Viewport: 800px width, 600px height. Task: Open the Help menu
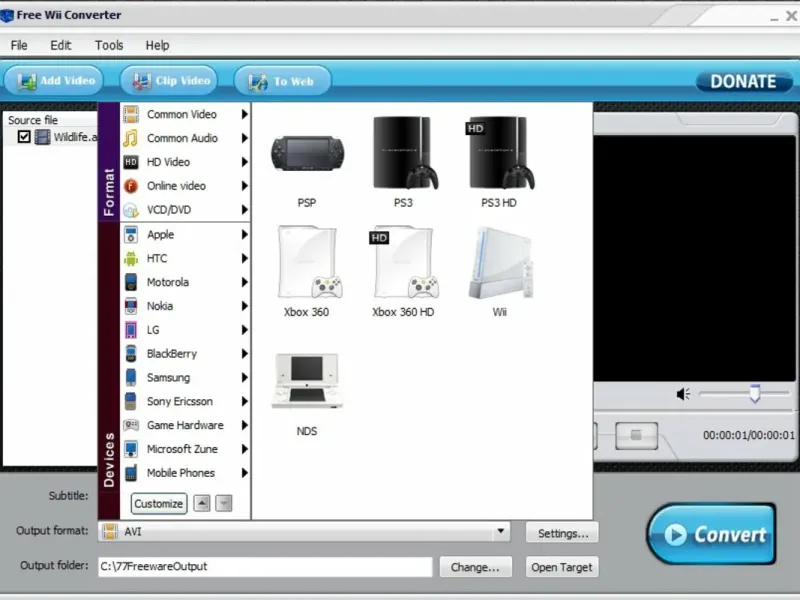(157, 45)
